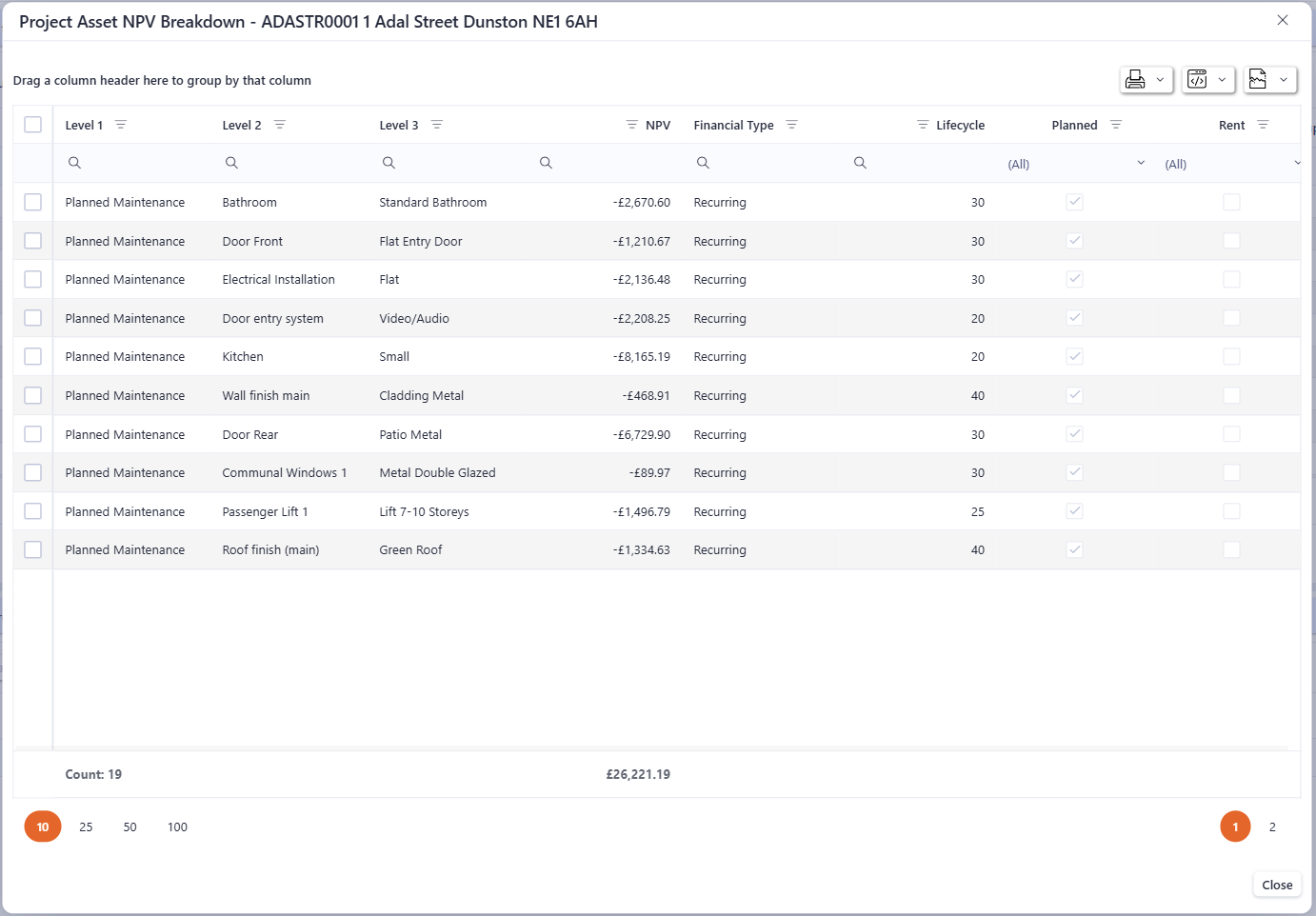This screenshot has width=1316, height=916.
Task: Check the Kitchen row selection box
Action: pyautogui.click(x=33, y=356)
